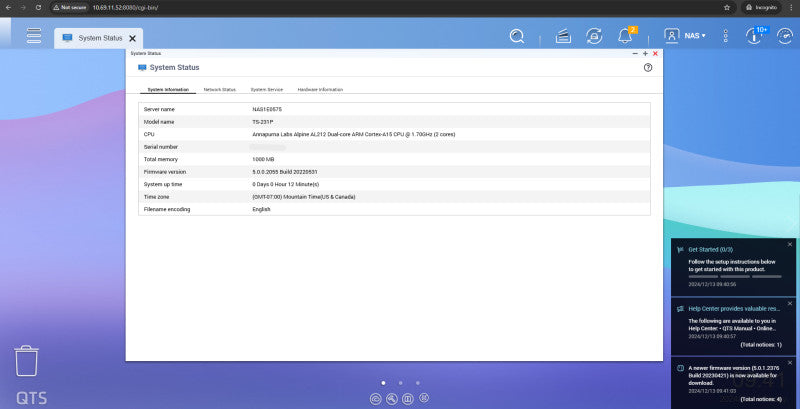Viewport: 800px width, 409px height.
Task: Switch to the System Information tab
Action: (168, 89)
